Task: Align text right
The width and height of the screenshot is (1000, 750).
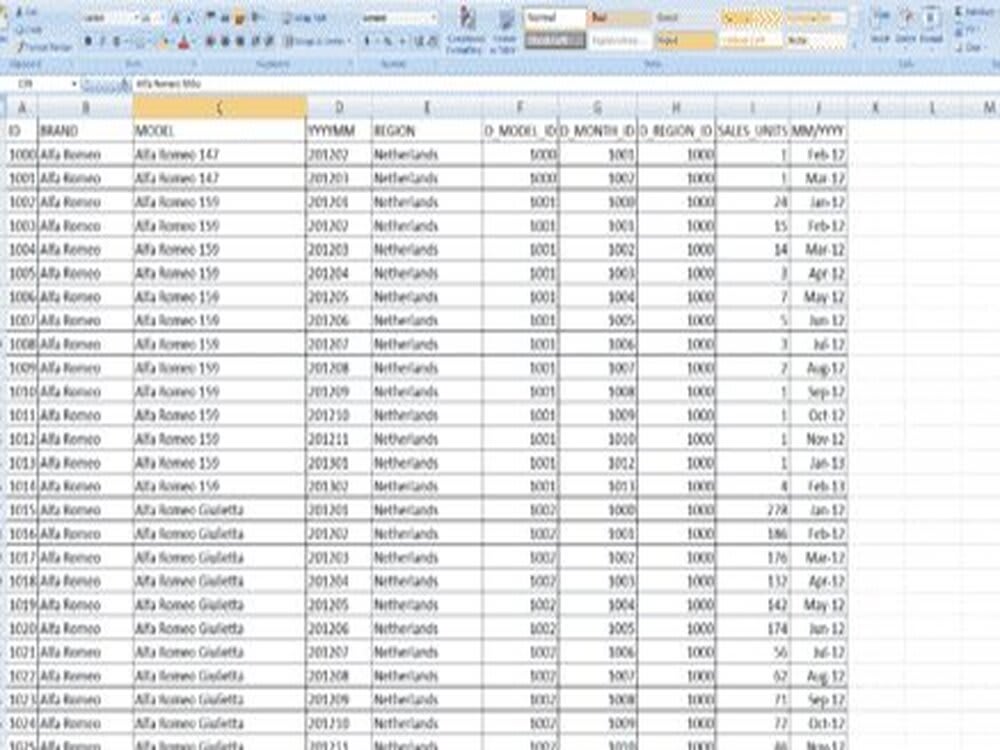Action: coord(240,42)
